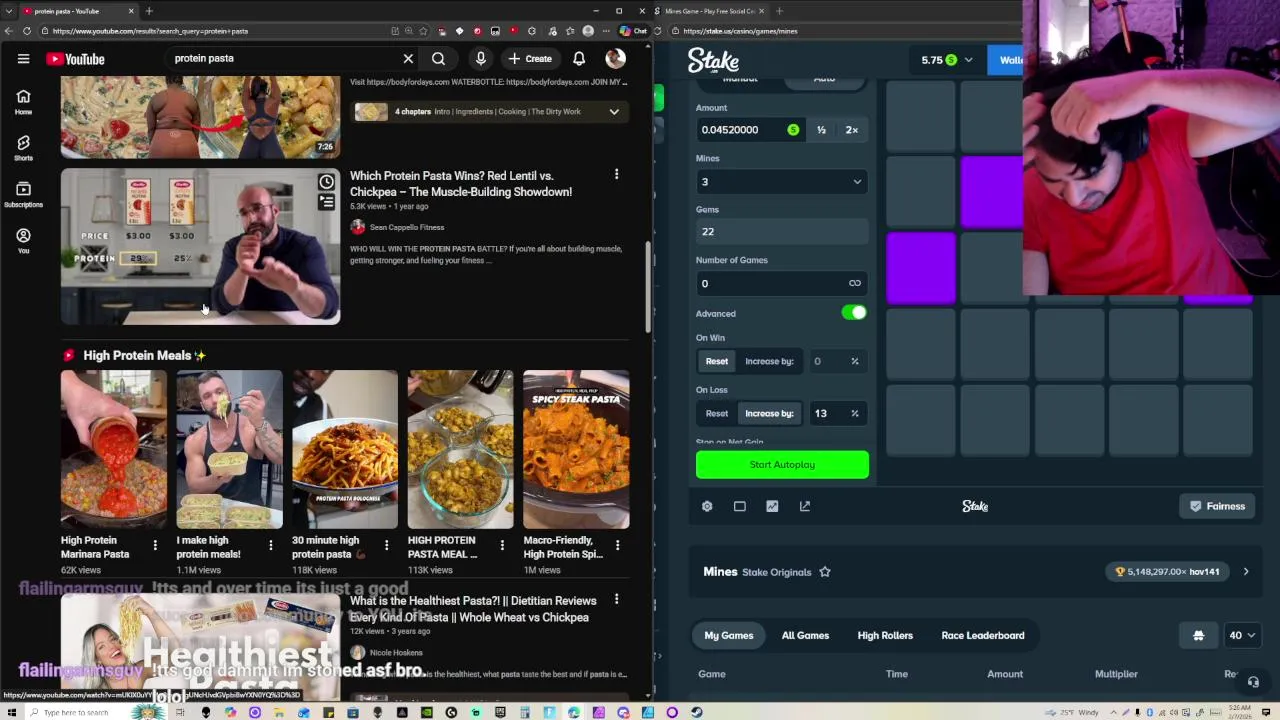The image size is (1280, 720).
Task: Open YouTube notifications bell
Action: click(579, 59)
